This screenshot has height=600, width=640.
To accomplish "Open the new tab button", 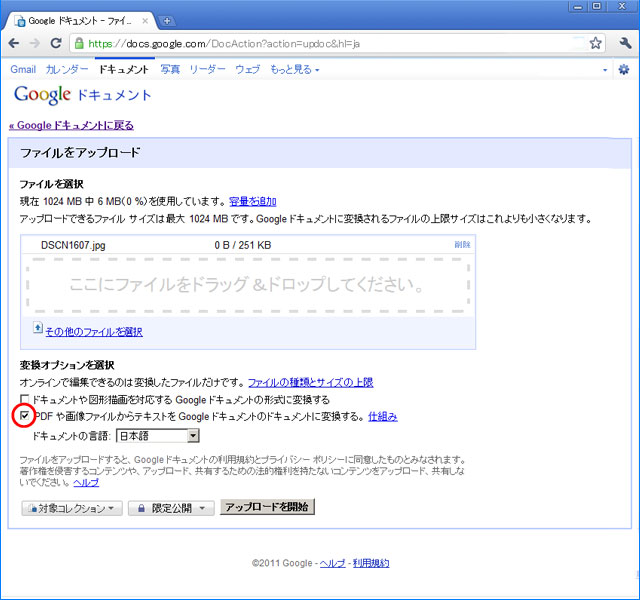I will (x=167, y=21).
